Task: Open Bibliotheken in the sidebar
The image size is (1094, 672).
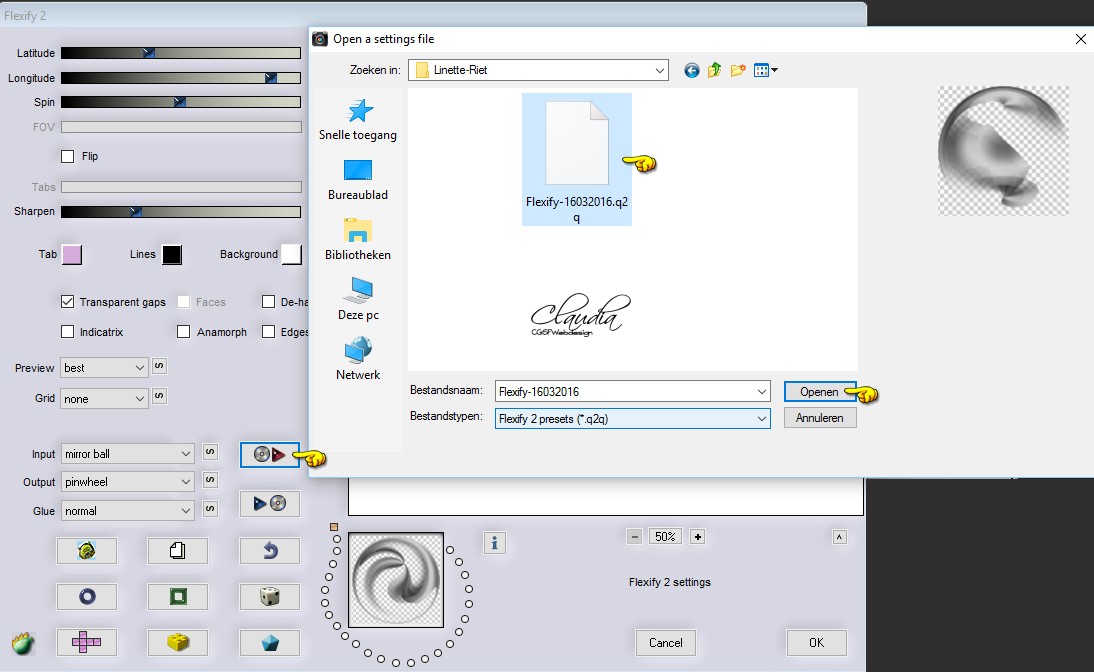Action: [358, 240]
